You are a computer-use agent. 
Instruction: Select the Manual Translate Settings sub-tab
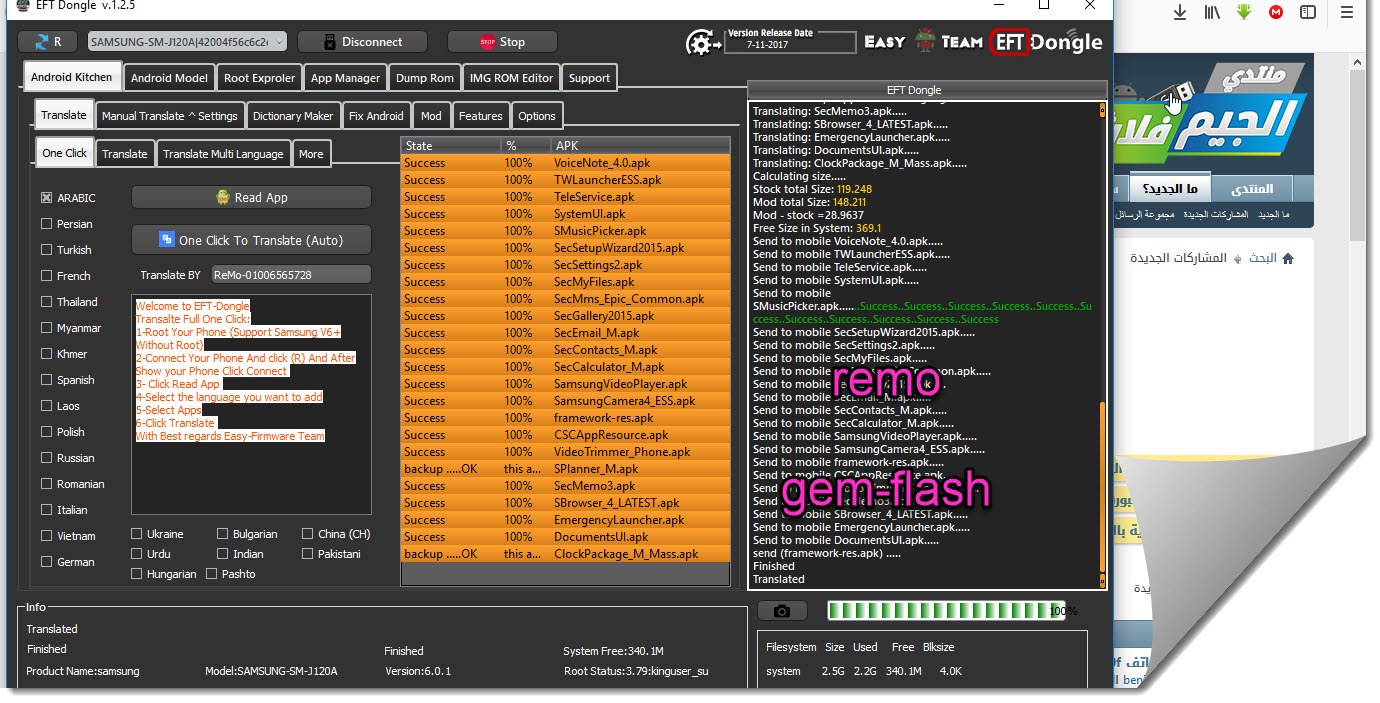170,116
